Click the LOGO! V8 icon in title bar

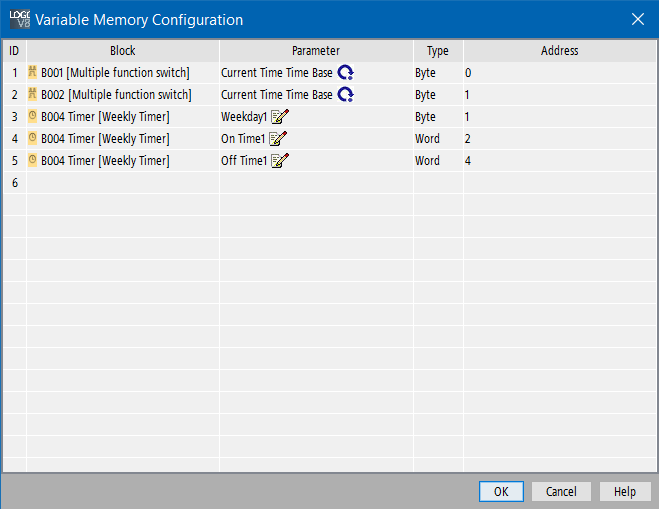coord(19,19)
